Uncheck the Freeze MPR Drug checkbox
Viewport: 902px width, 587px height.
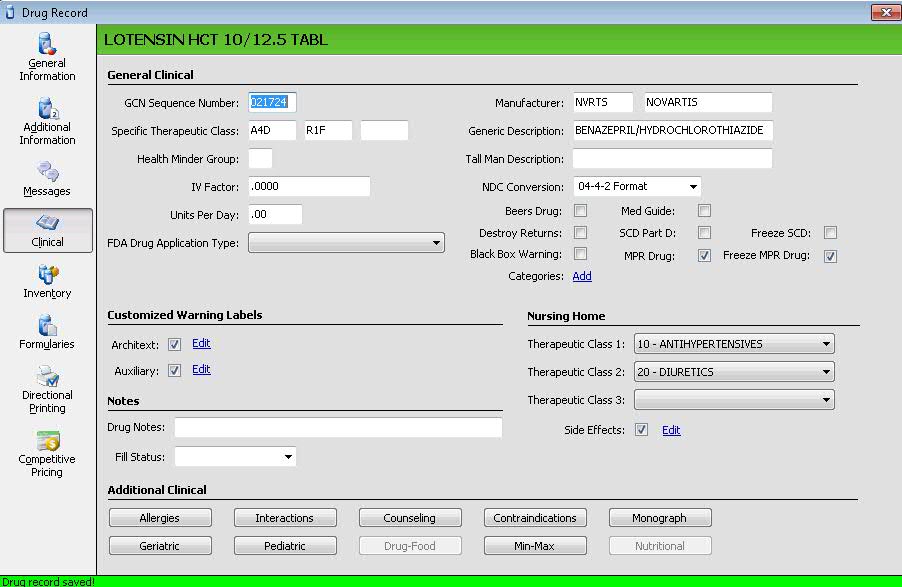click(x=830, y=256)
